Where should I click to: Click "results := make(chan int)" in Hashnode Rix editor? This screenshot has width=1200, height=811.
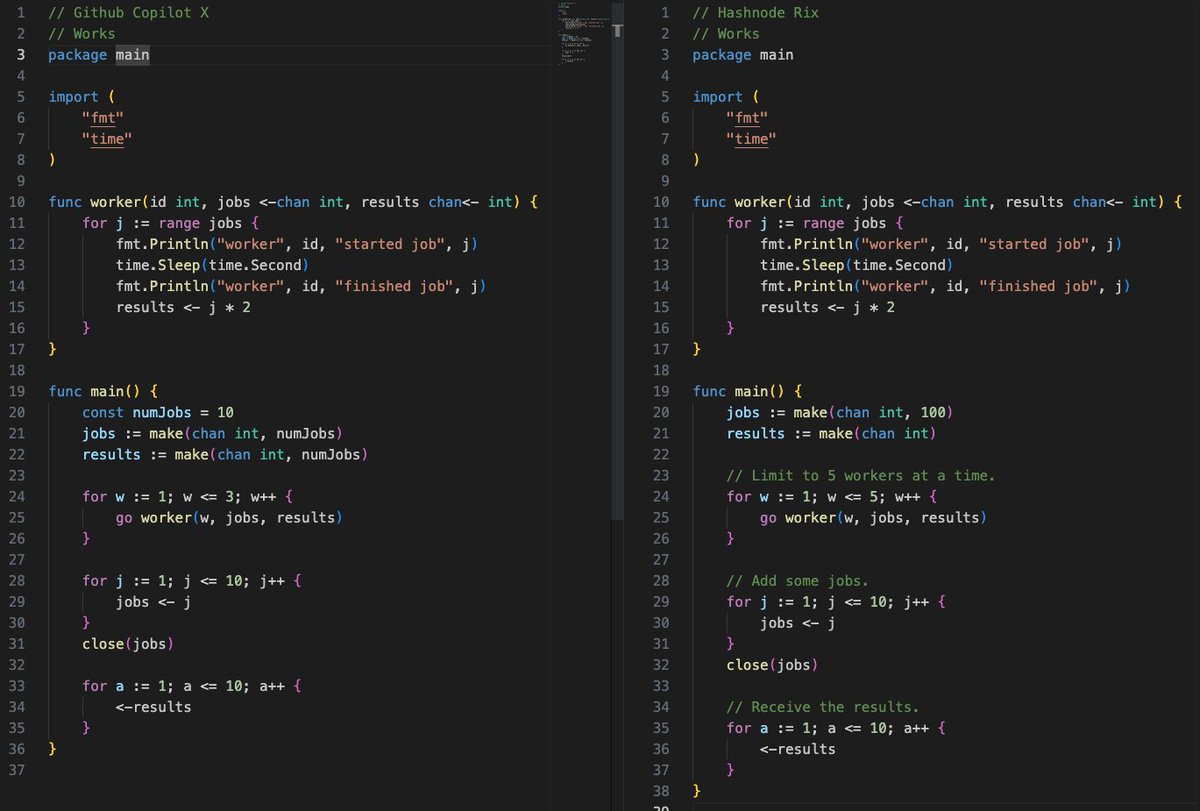pyautogui.click(x=832, y=433)
